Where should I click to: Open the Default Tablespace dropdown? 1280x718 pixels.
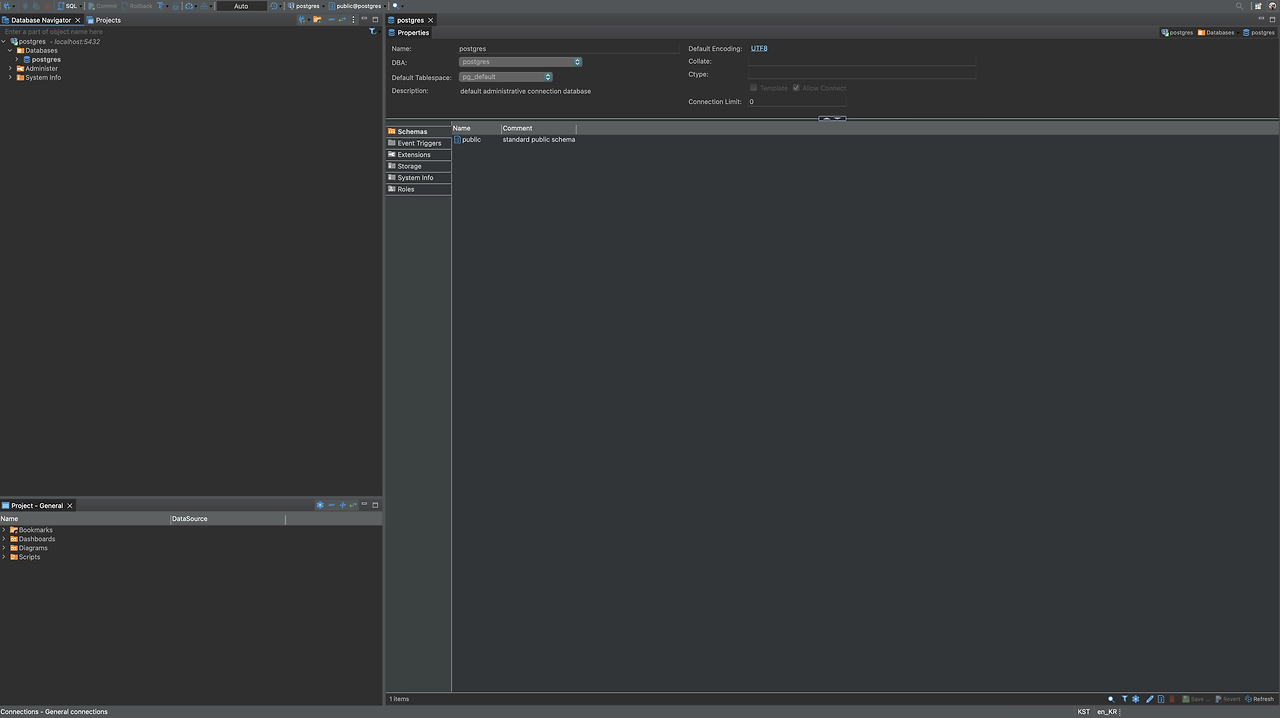coord(547,76)
